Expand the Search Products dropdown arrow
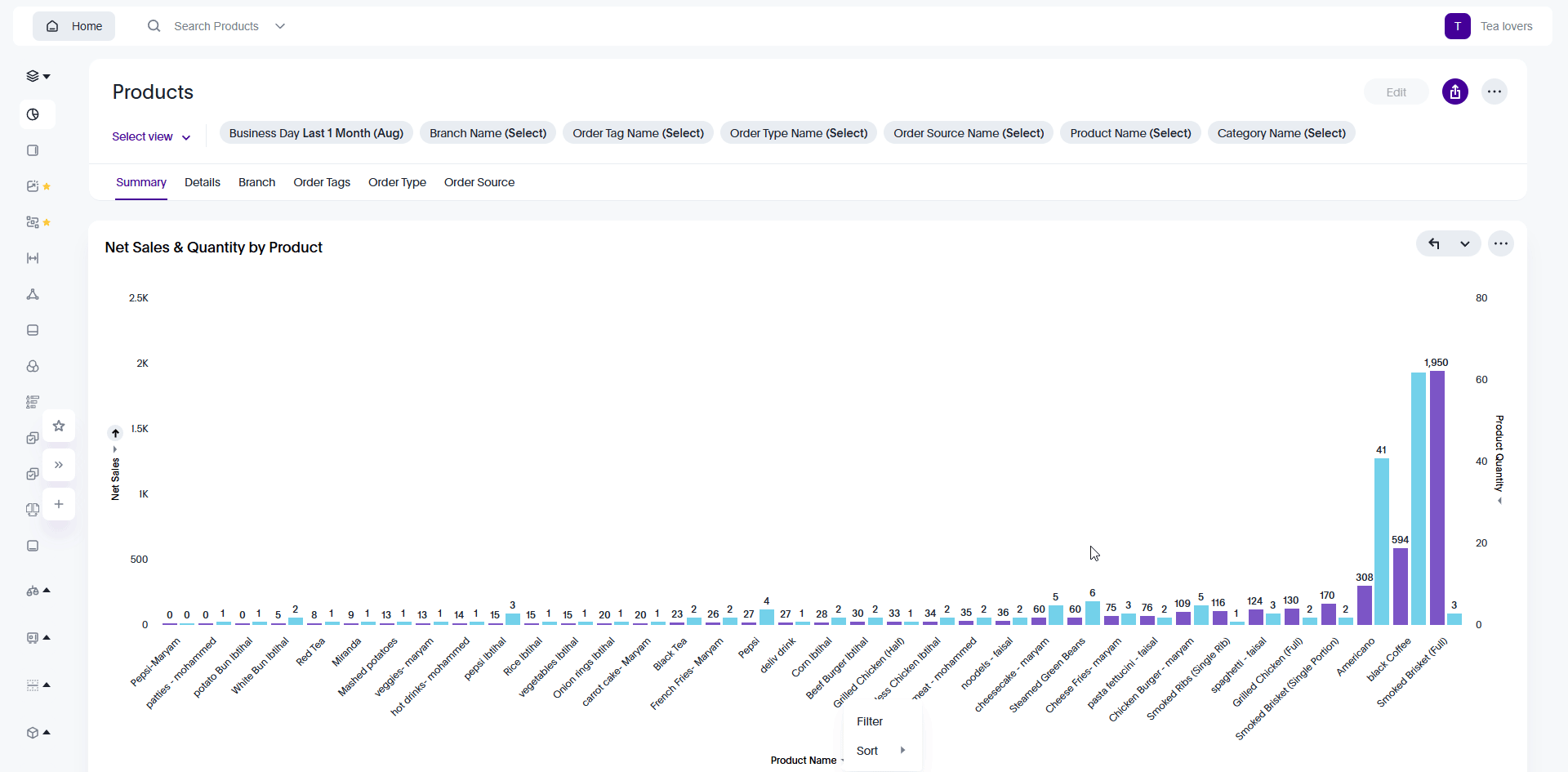 click(x=280, y=26)
